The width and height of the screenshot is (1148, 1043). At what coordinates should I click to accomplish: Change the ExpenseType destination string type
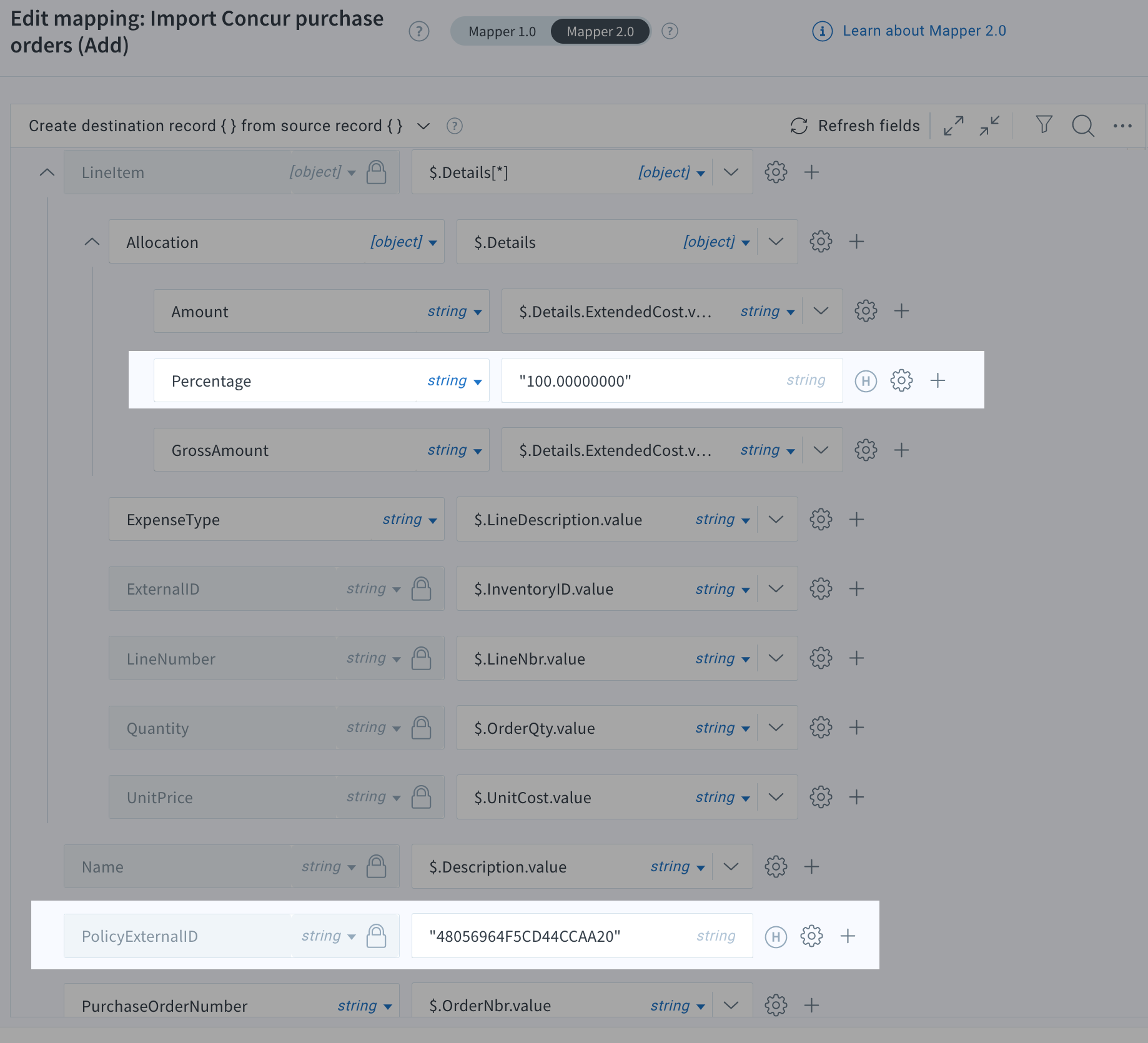coord(410,519)
